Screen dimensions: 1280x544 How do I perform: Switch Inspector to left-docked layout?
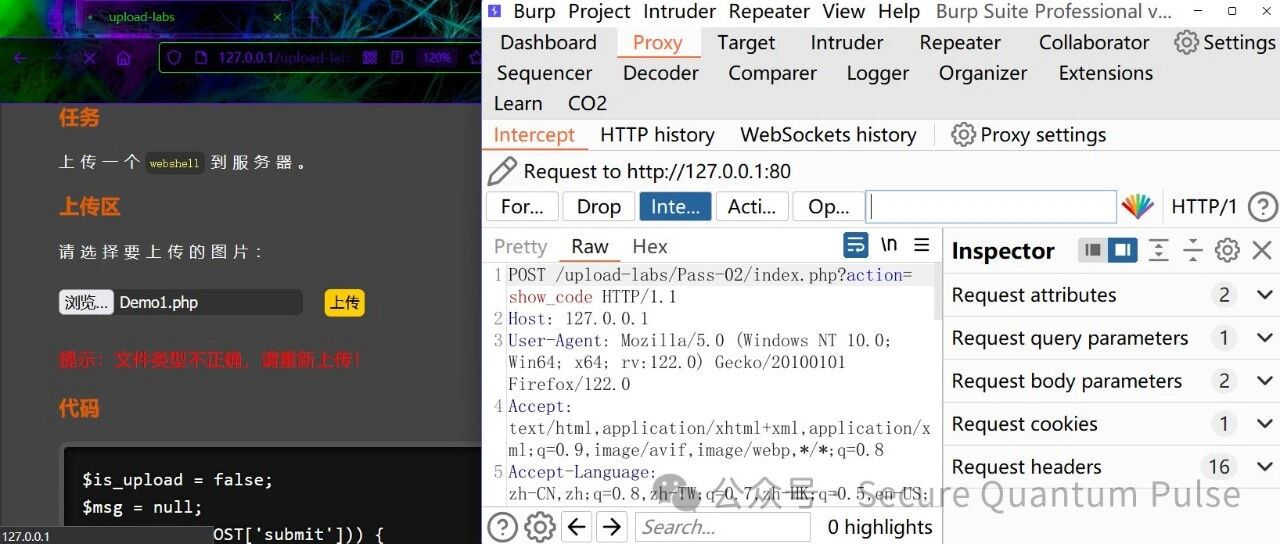[x=1093, y=250]
